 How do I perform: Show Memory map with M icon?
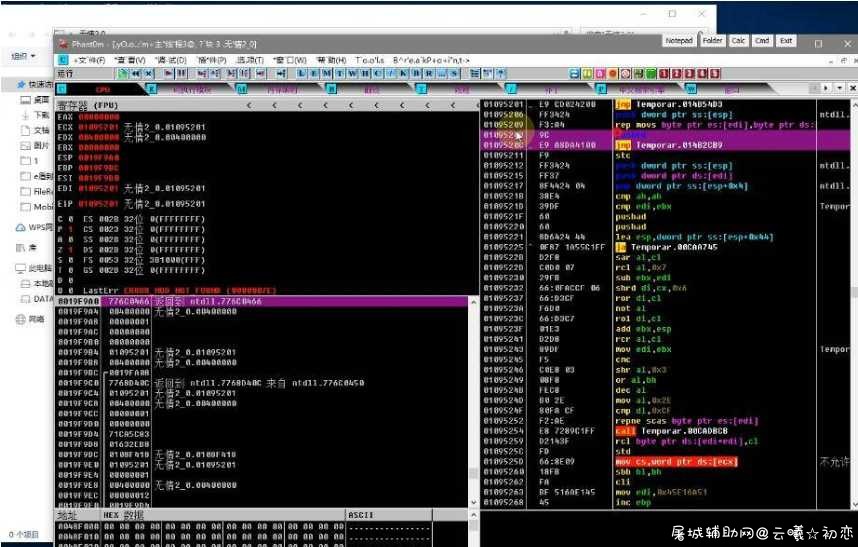click(x=327, y=73)
